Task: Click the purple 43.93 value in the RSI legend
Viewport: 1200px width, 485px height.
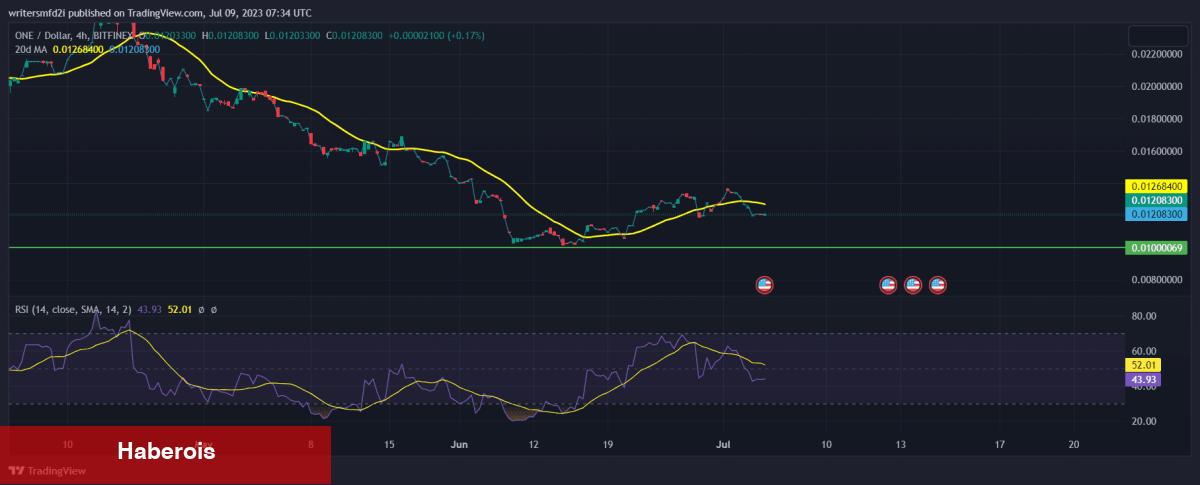Action: (x=149, y=310)
